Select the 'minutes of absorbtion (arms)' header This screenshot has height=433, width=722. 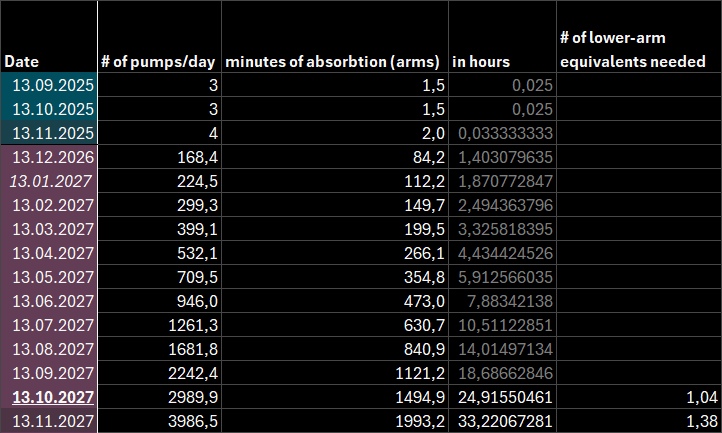(x=334, y=62)
